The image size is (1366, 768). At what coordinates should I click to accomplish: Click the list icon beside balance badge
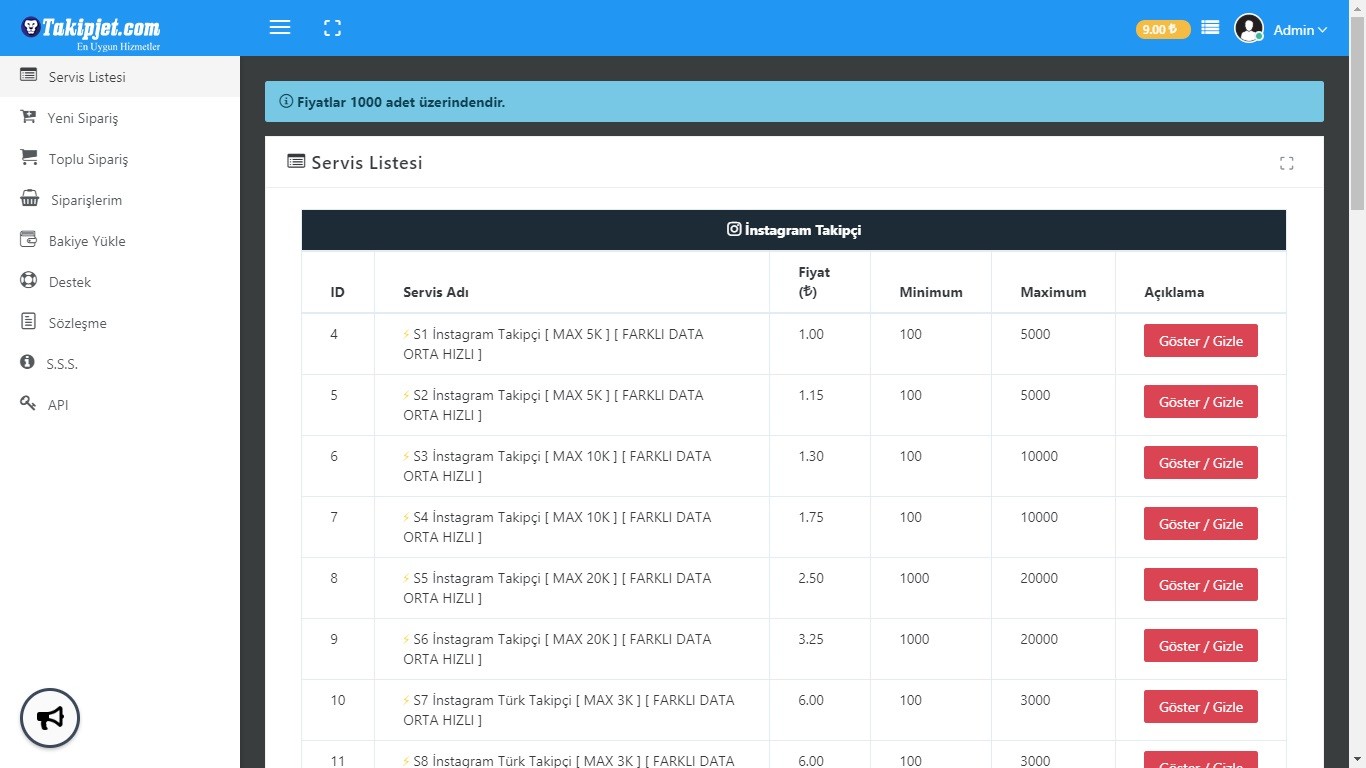pyautogui.click(x=1210, y=28)
